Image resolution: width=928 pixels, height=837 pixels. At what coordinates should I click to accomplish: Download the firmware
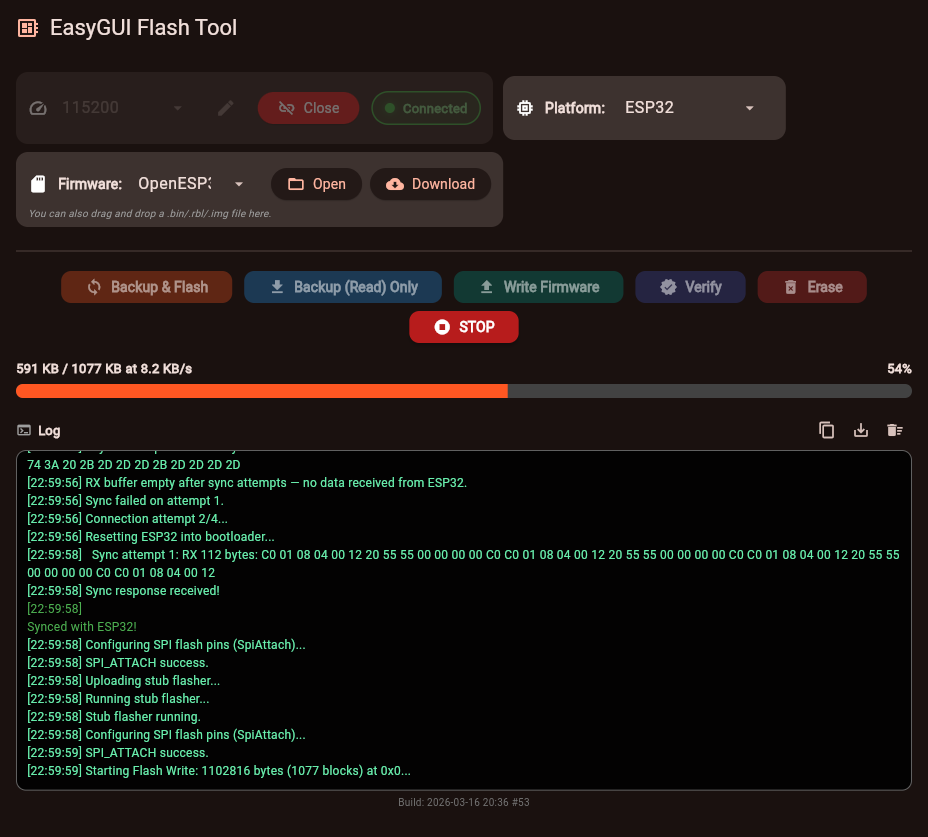[x=430, y=184]
